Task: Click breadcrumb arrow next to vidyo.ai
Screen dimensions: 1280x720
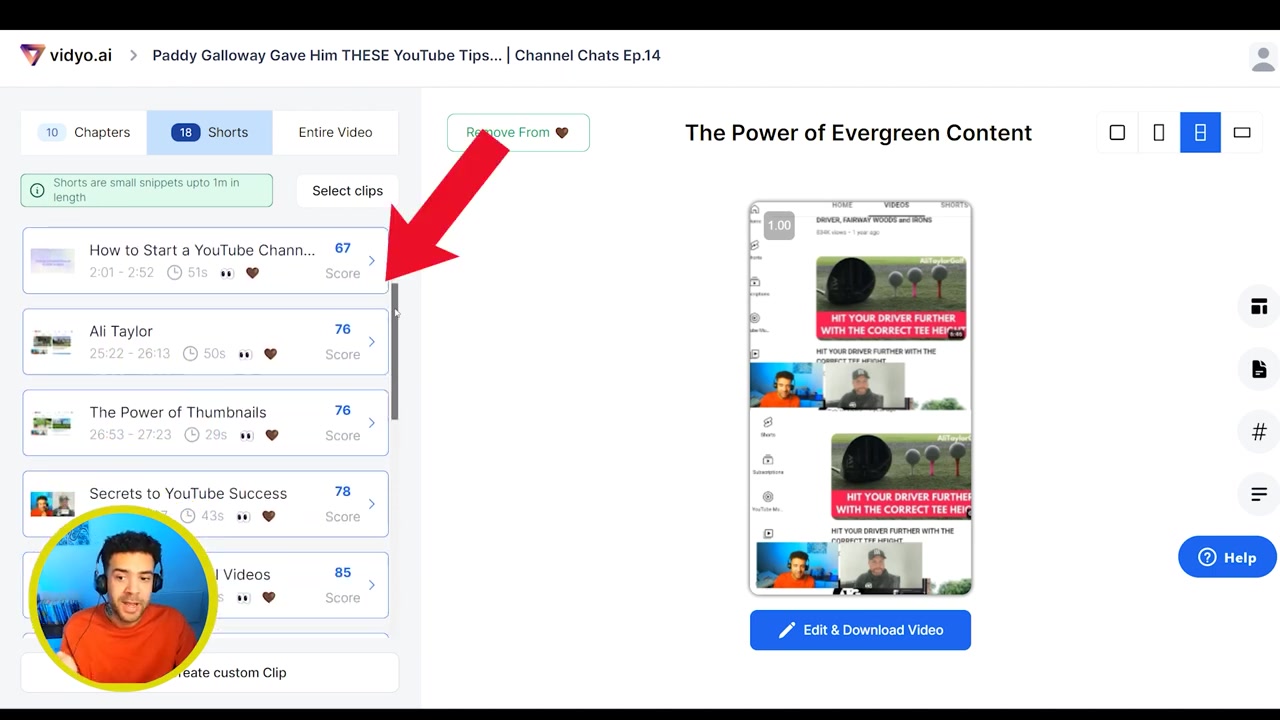Action: [x=133, y=55]
